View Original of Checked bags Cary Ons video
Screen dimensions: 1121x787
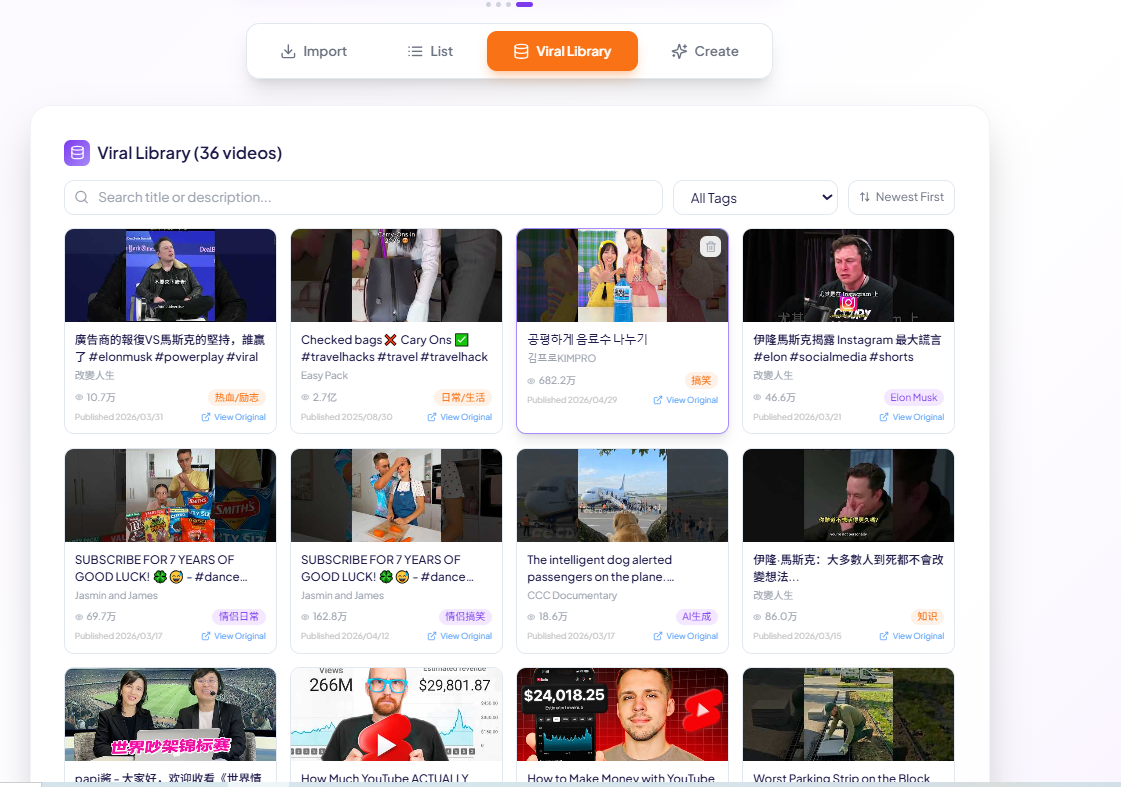(460, 417)
